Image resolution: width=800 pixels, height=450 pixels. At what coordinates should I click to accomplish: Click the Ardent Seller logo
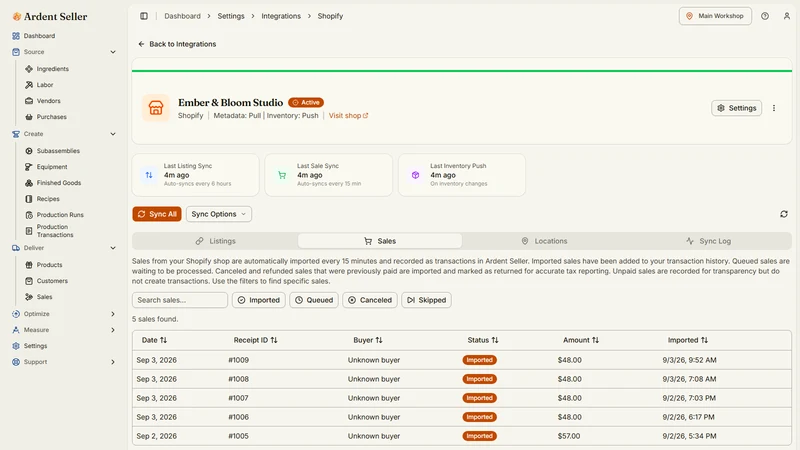coord(49,16)
